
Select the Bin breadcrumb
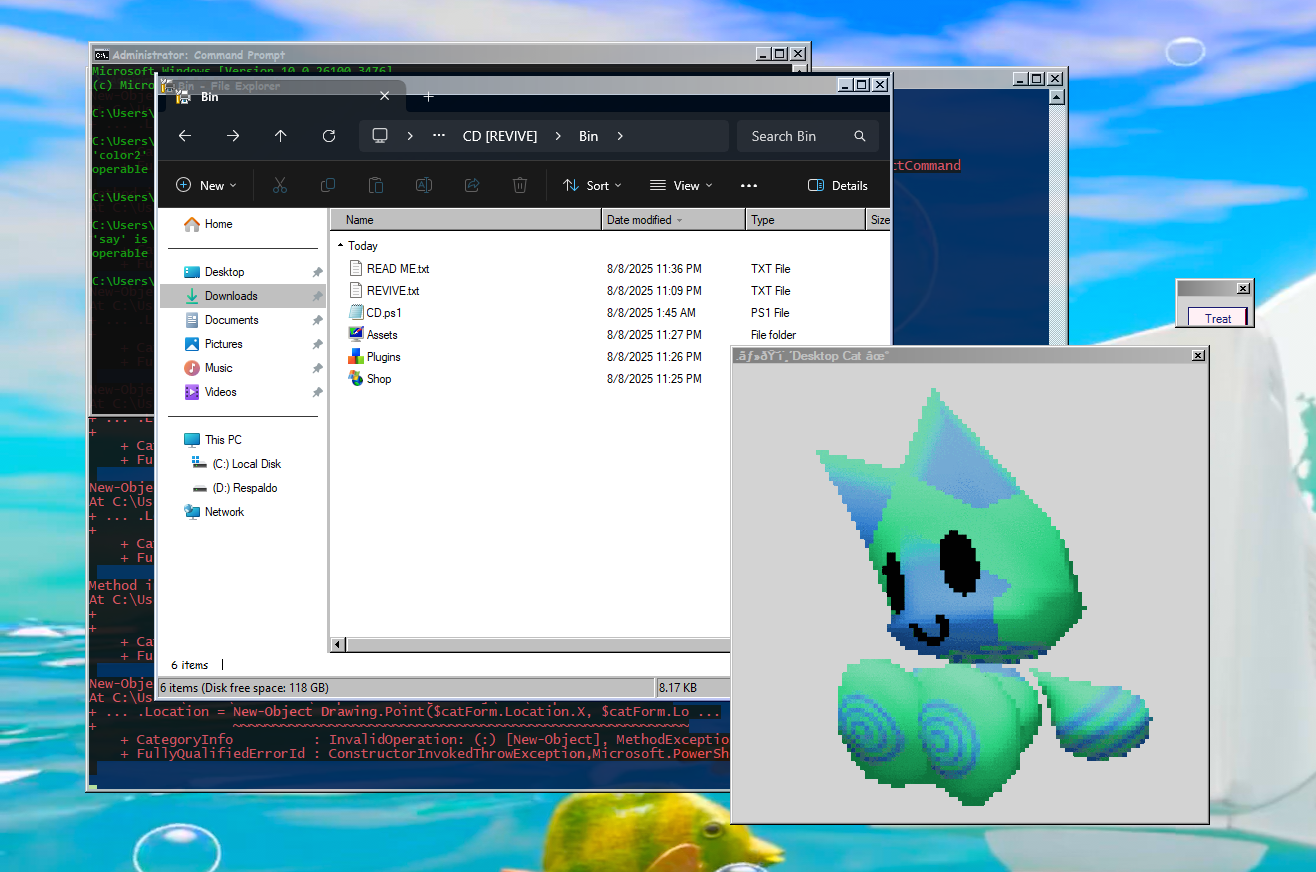[x=589, y=136]
